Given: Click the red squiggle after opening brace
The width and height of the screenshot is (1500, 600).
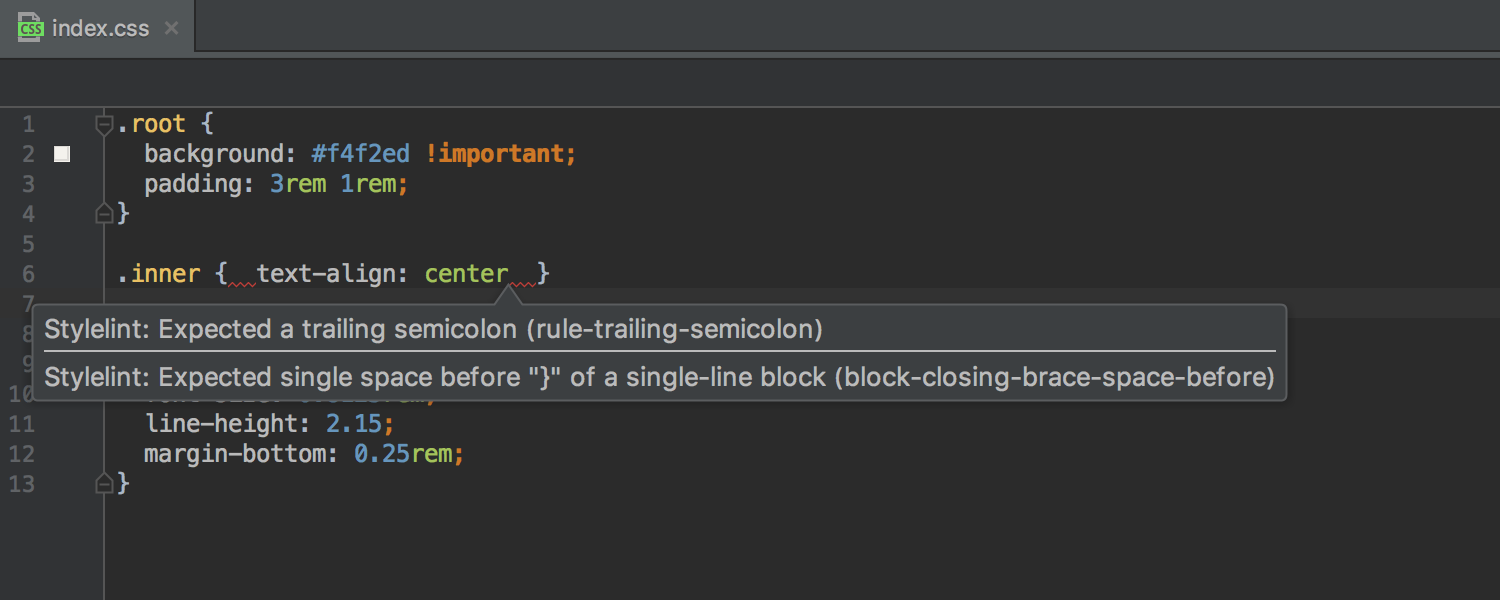Looking at the screenshot, I should click(243, 284).
